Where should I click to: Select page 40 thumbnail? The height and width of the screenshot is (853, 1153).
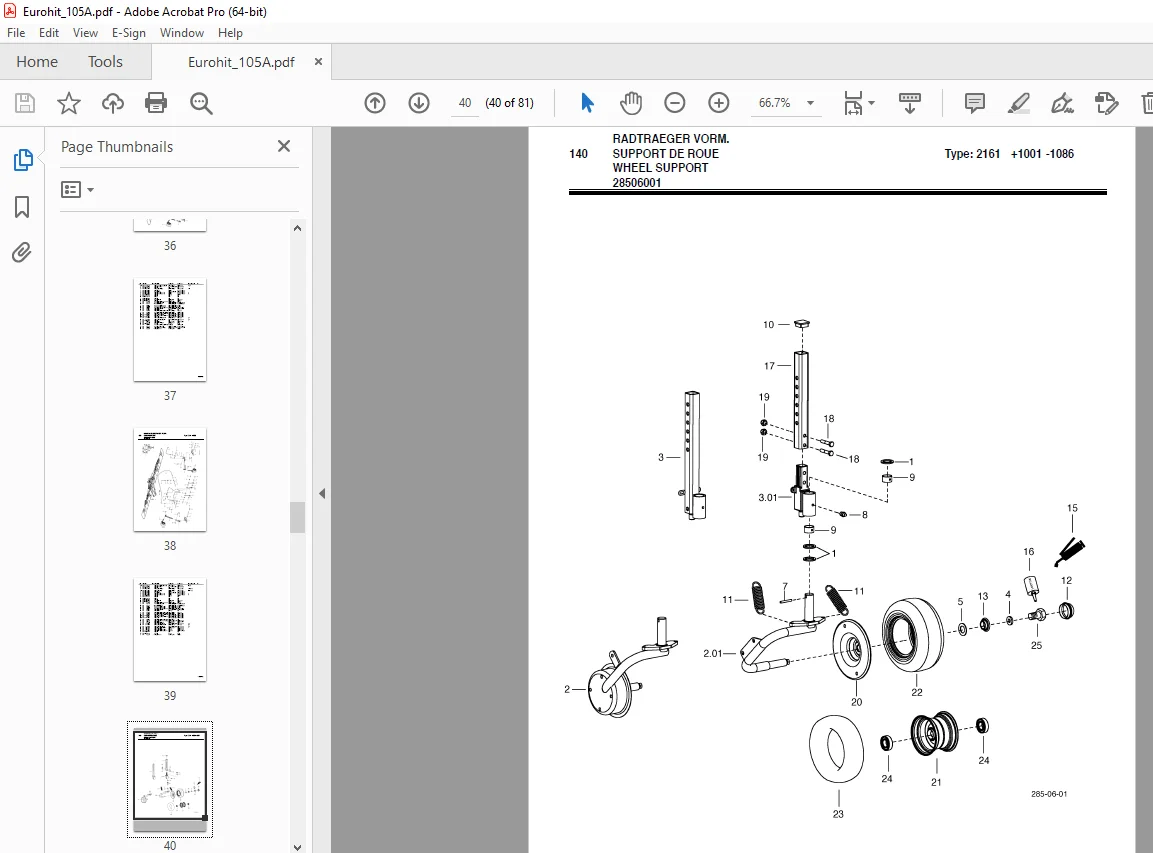coord(170,779)
